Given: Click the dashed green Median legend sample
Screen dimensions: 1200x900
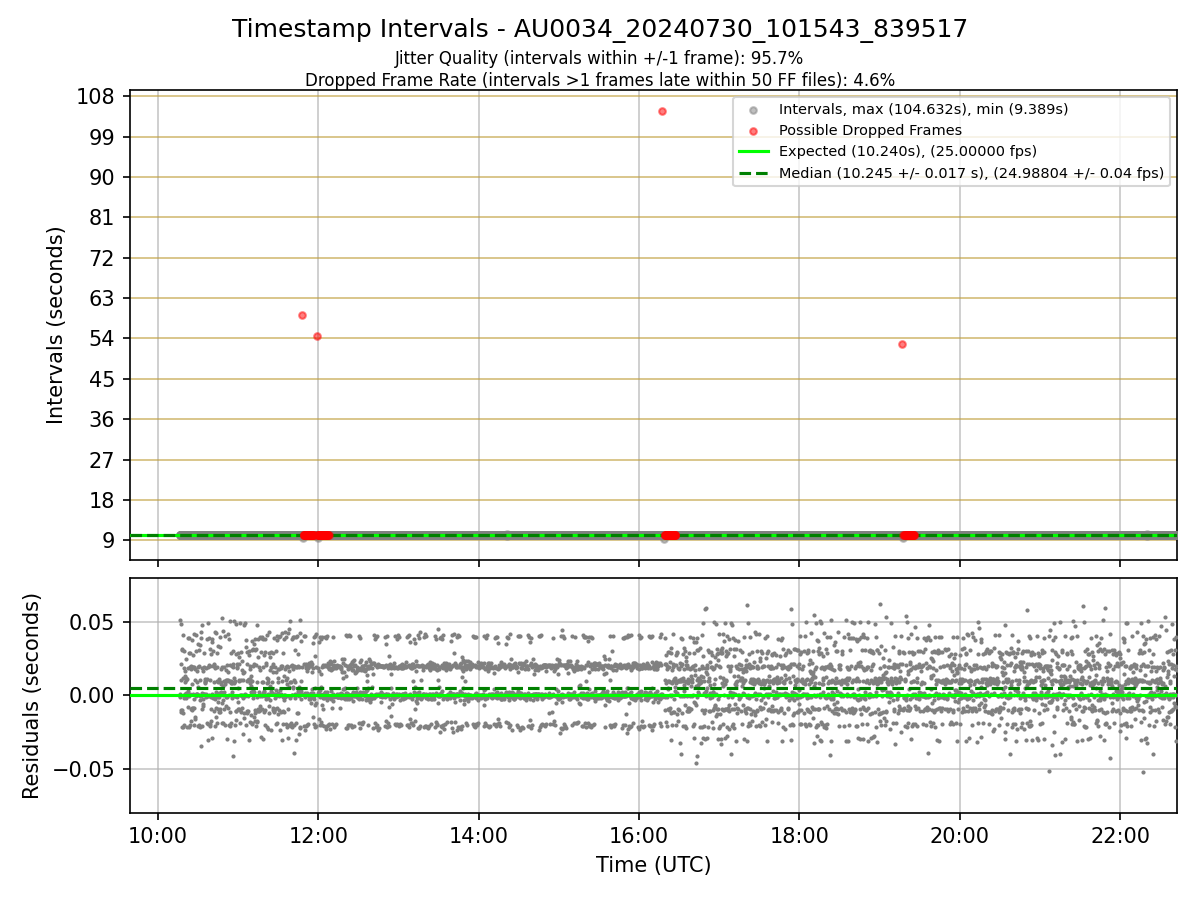Looking at the screenshot, I should pyautogui.click(x=754, y=173).
